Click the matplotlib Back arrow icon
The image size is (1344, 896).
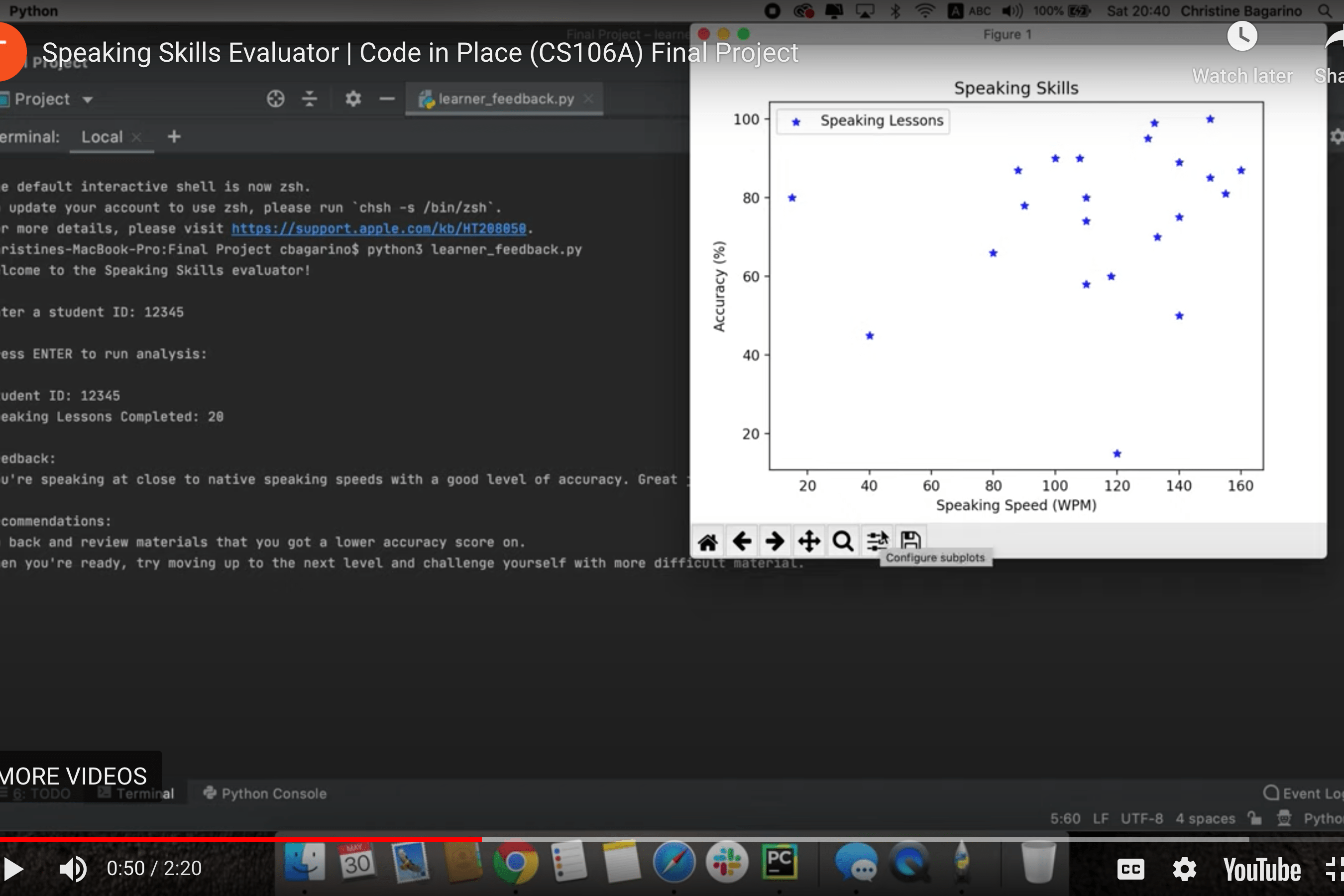tap(741, 541)
